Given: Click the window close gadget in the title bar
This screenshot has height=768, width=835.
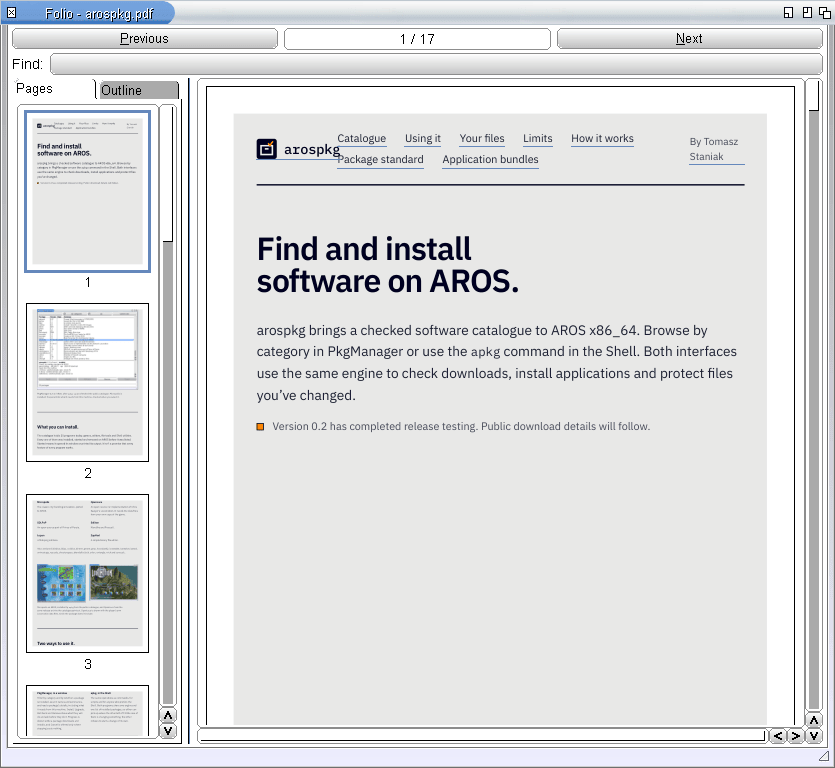Looking at the screenshot, I should pyautogui.click(x=11, y=12).
